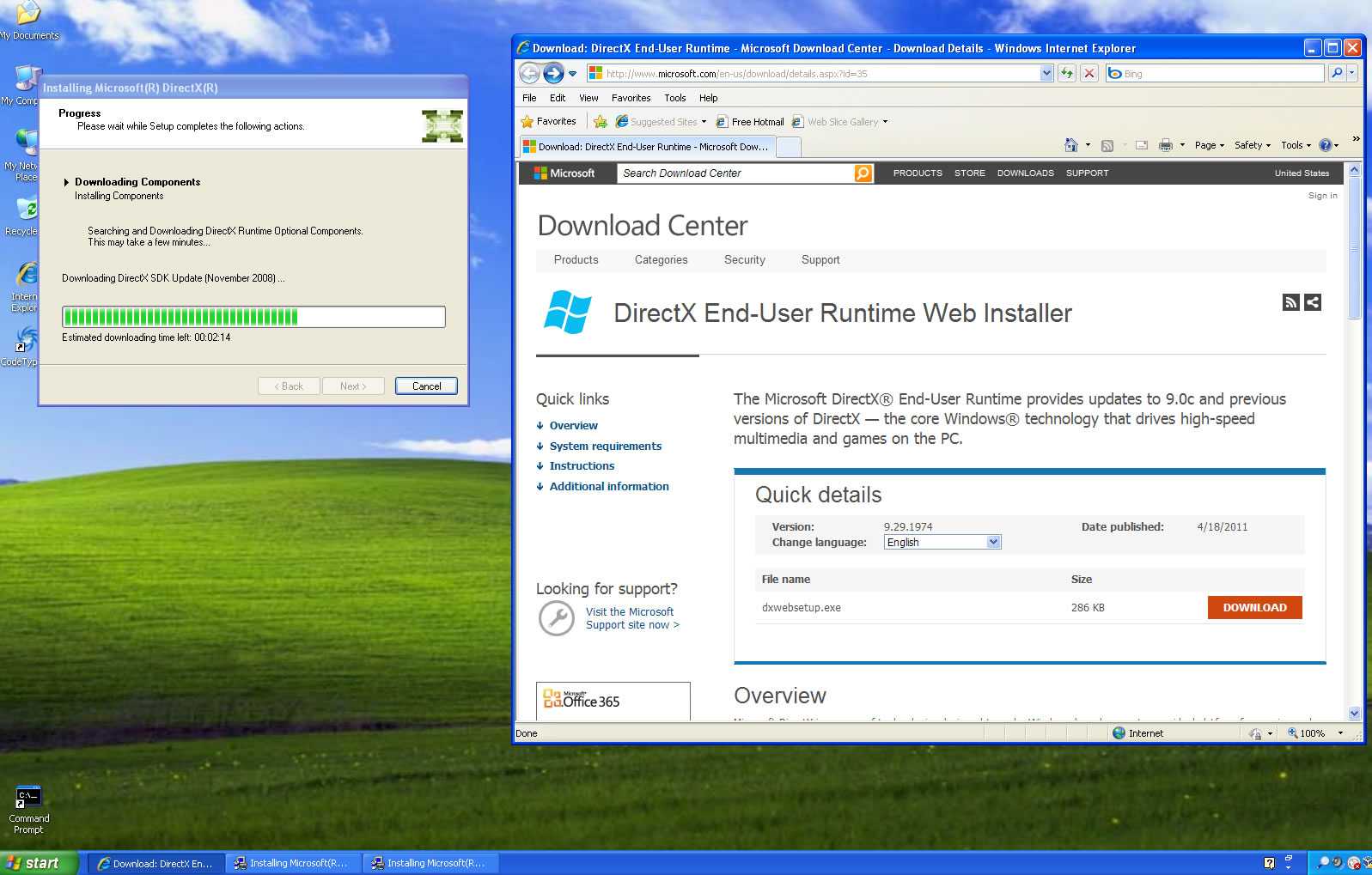The image size is (1372, 875).
Task: Click the taskbar help question mark icon
Action: point(1269,863)
